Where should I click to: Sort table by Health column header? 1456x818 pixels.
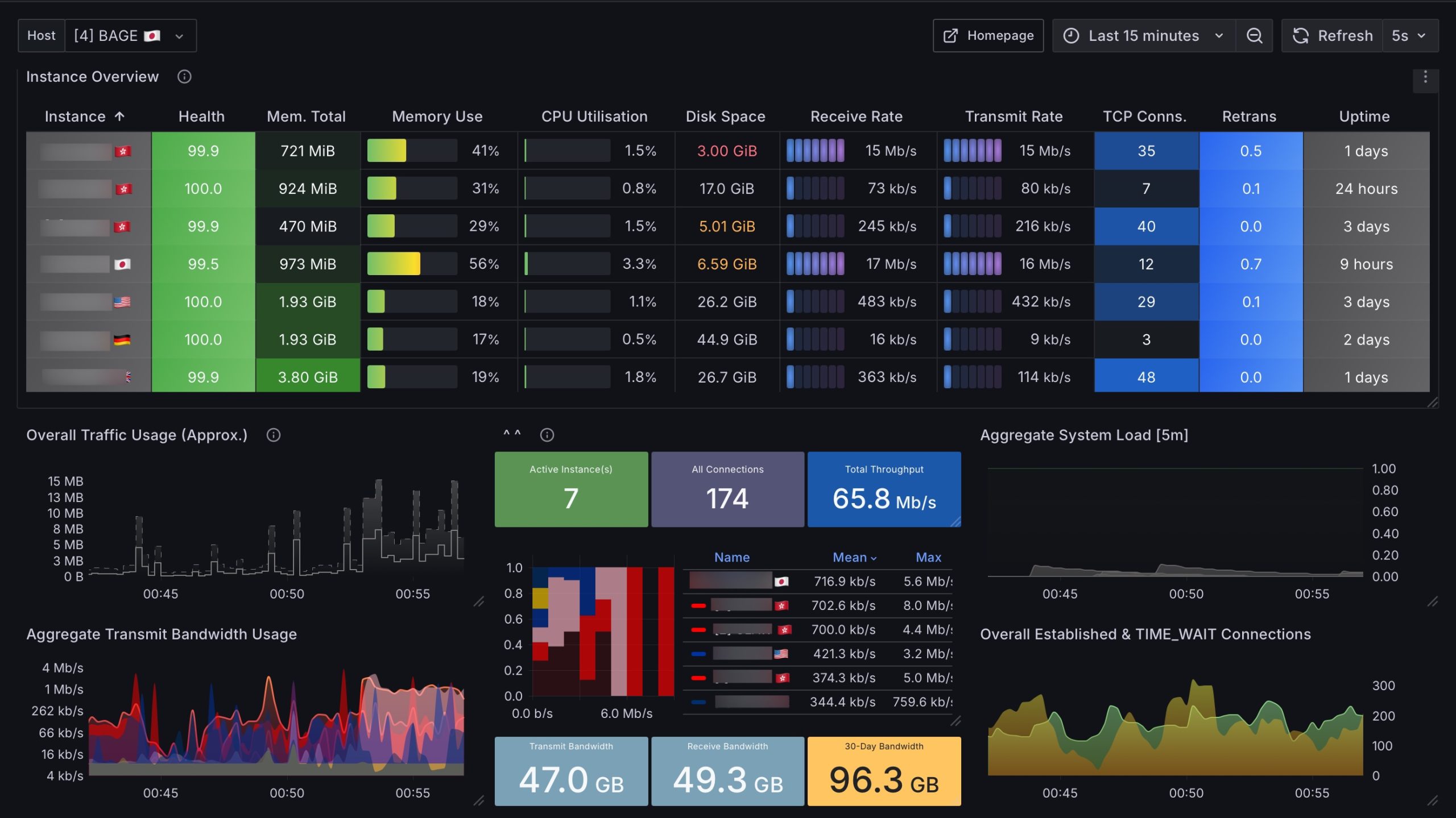pyautogui.click(x=202, y=117)
